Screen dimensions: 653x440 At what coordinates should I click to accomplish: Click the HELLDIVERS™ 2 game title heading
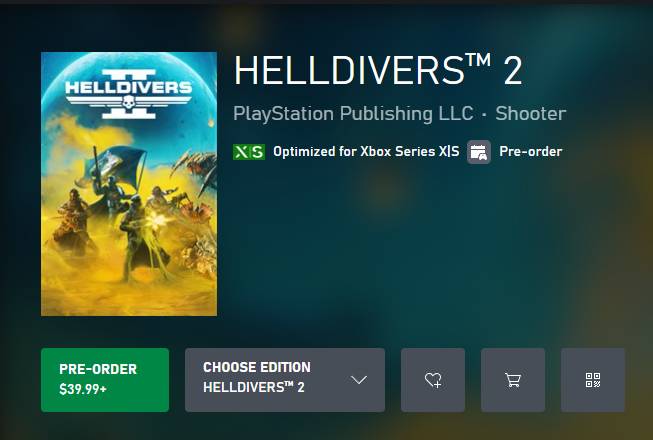pyautogui.click(x=378, y=70)
